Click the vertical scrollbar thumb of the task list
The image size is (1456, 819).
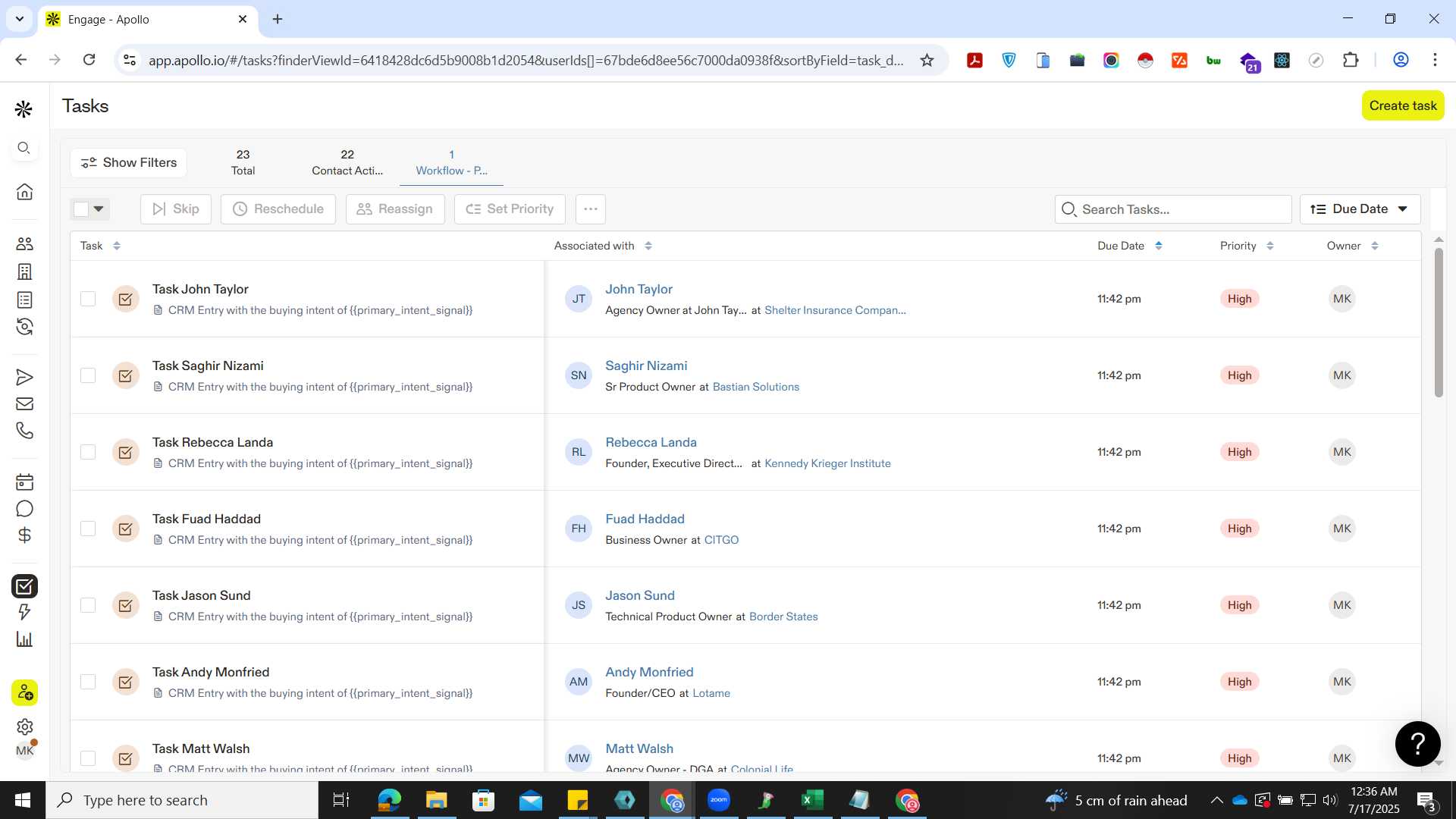(x=1439, y=322)
